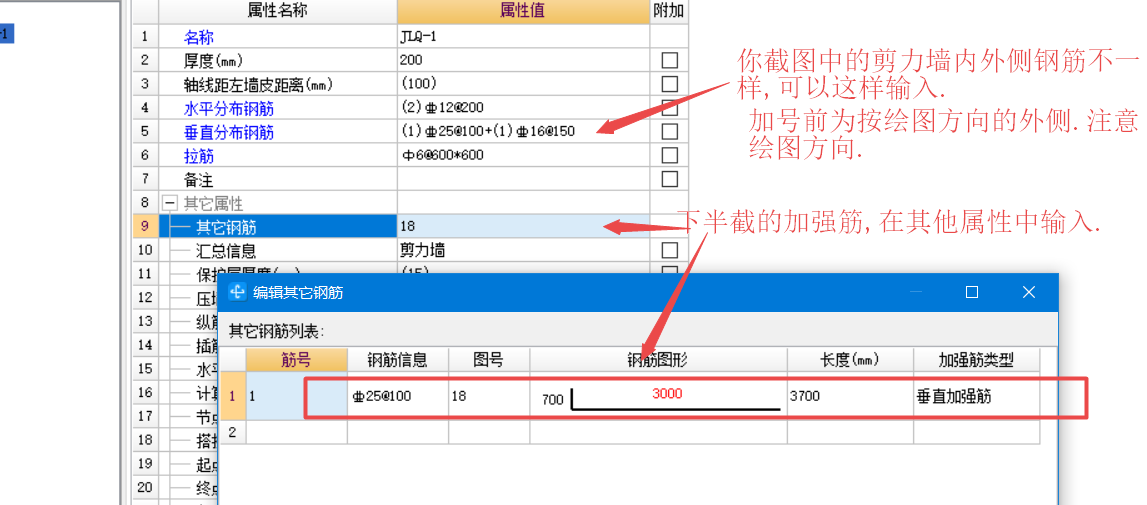The image size is (1147, 505).
Task: Collapse the 其它属性 group
Action: (169, 203)
